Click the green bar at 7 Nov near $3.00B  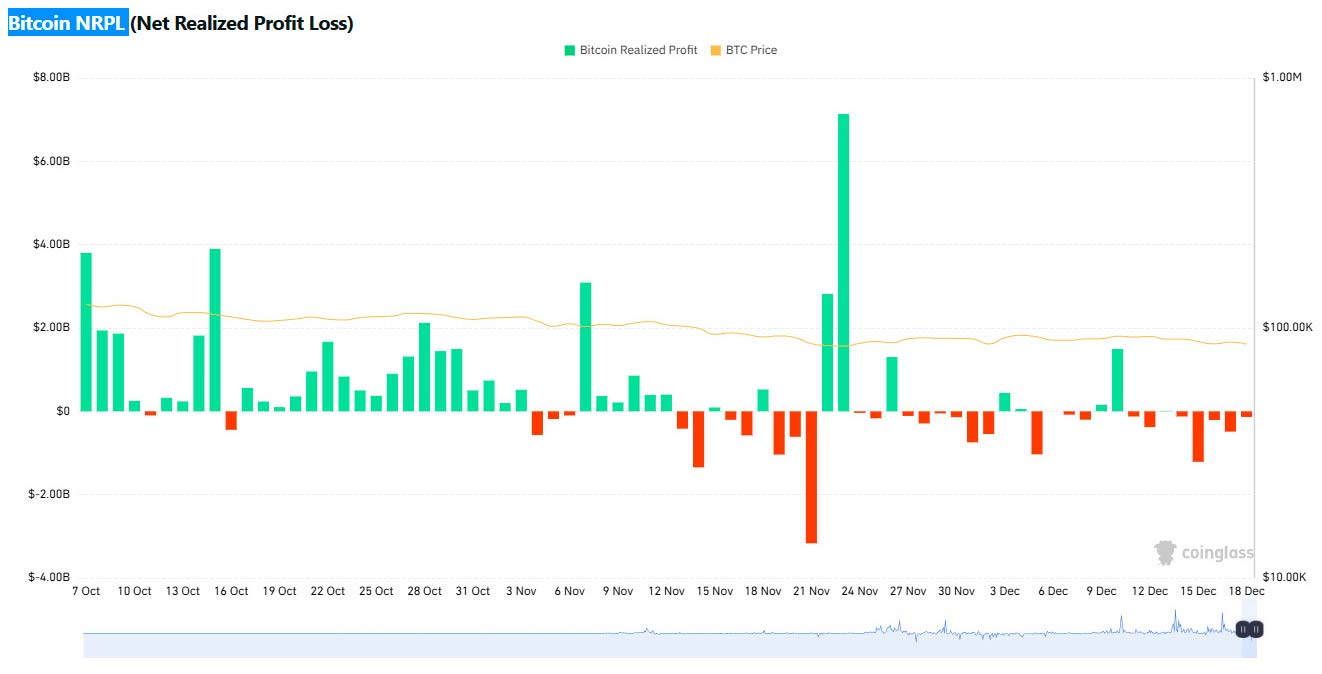(x=585, y=346)
